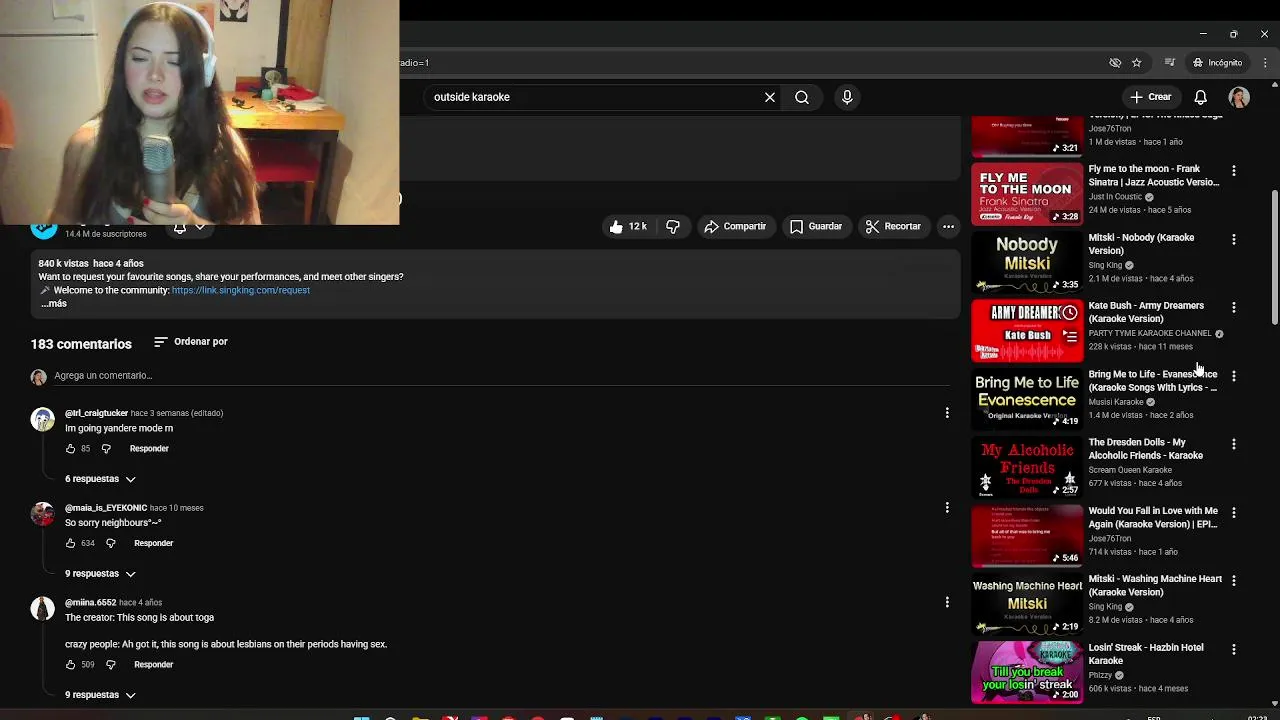Like the comment by @maia_is_EYEKONIC
Image resolution: width=1280 pixels, height=720 pixels.
71,543
